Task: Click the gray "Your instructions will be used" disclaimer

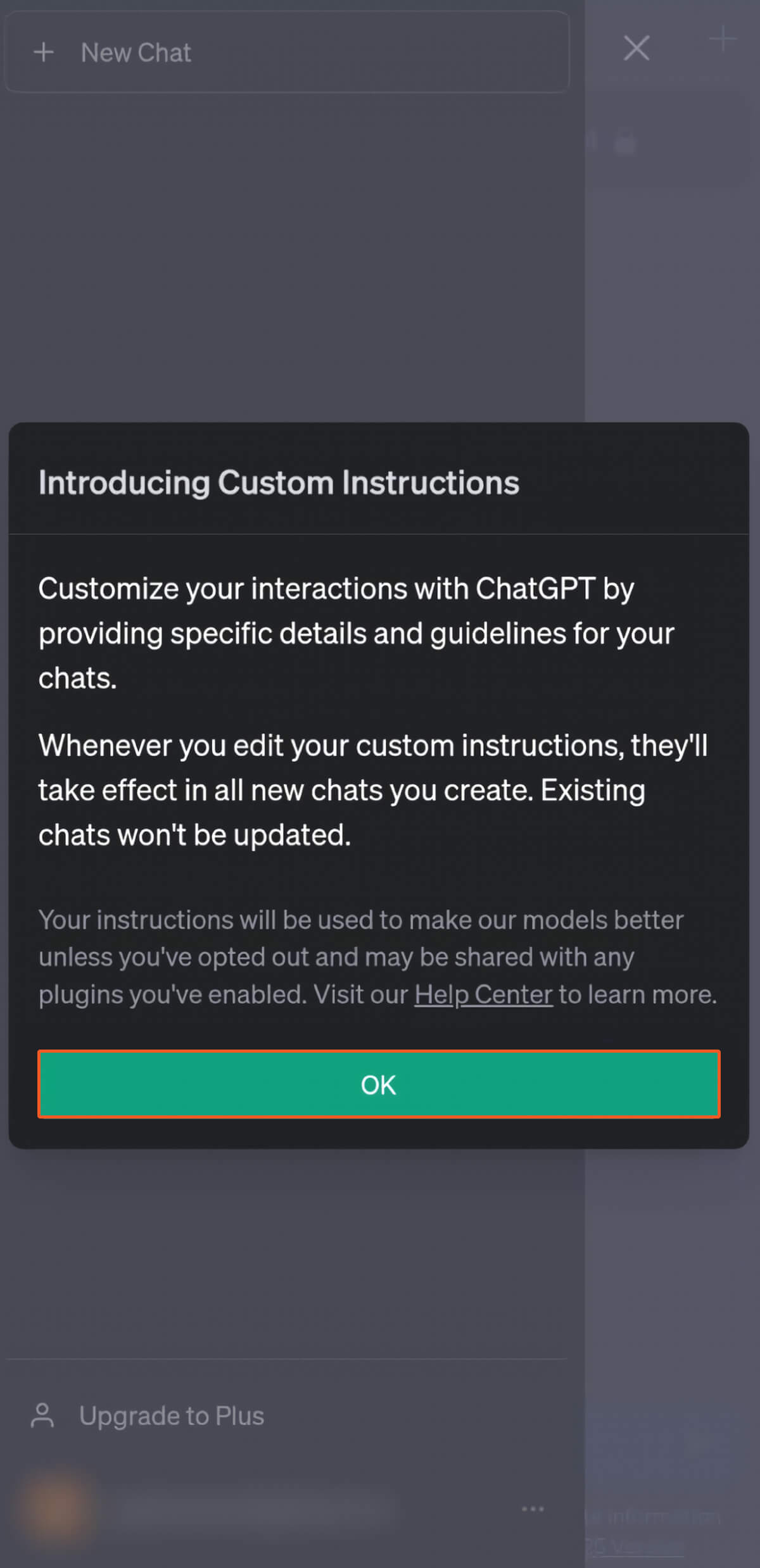Action: 361,956
